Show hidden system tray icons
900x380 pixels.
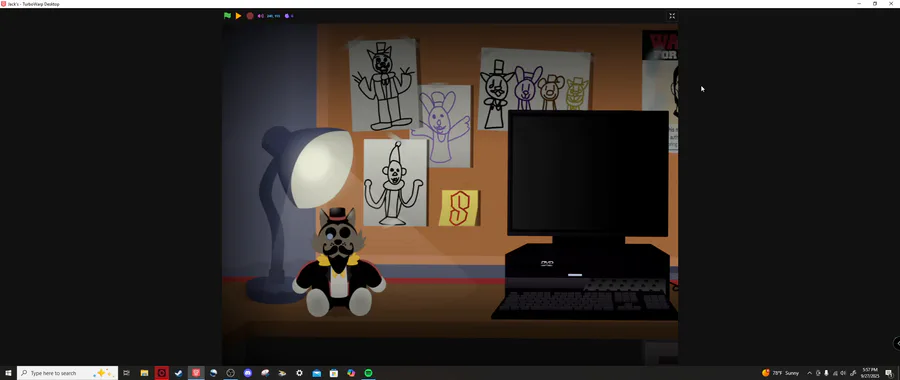click(809, 373)
